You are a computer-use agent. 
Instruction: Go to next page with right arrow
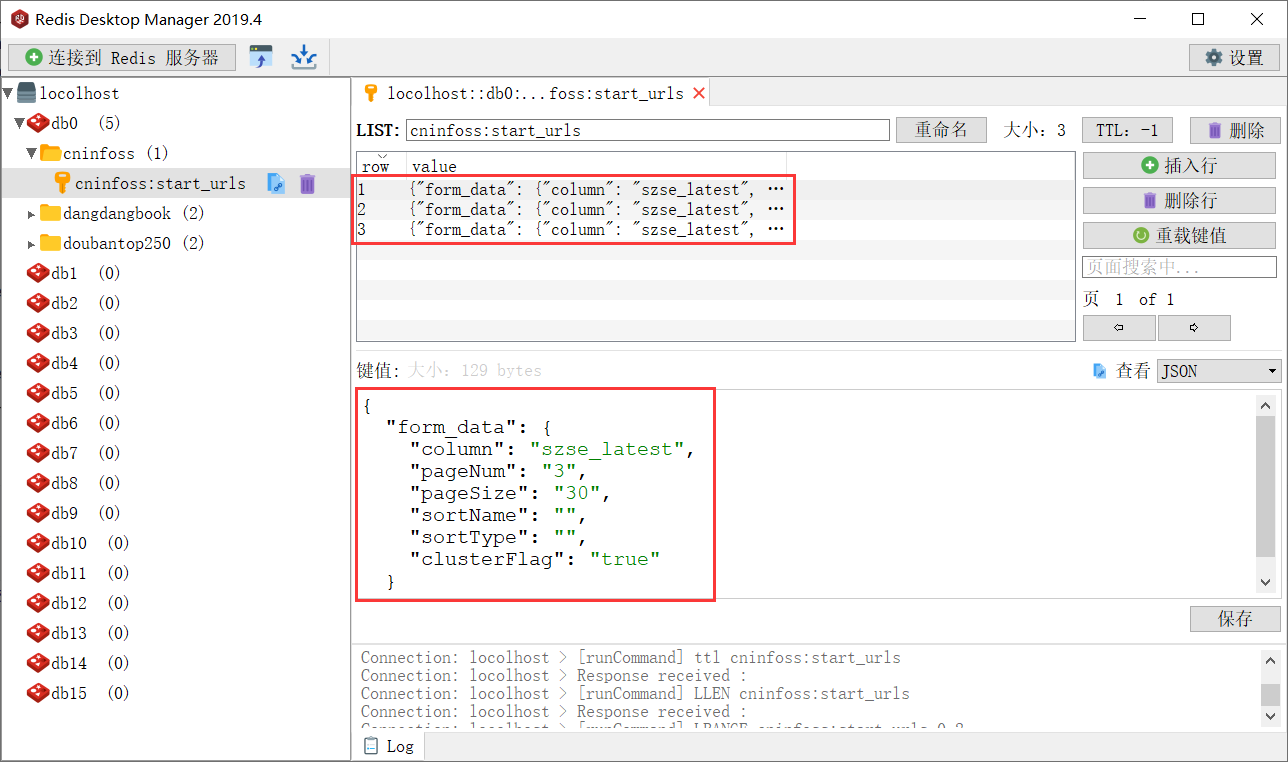coord(1194,328)
